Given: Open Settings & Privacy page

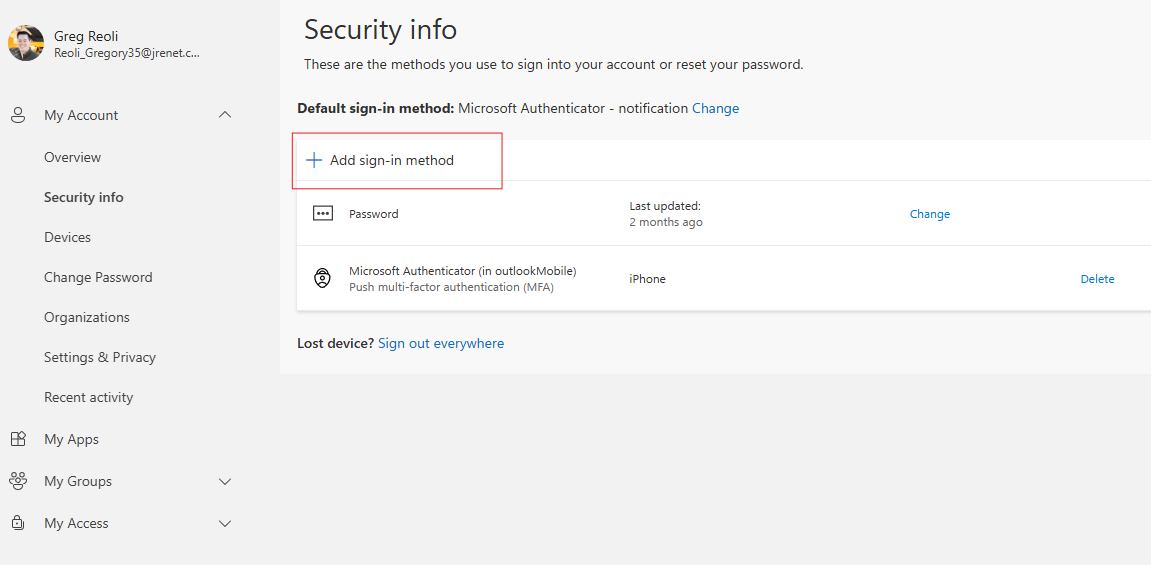Looking at the screenshot, I should (x=100, y=357).
